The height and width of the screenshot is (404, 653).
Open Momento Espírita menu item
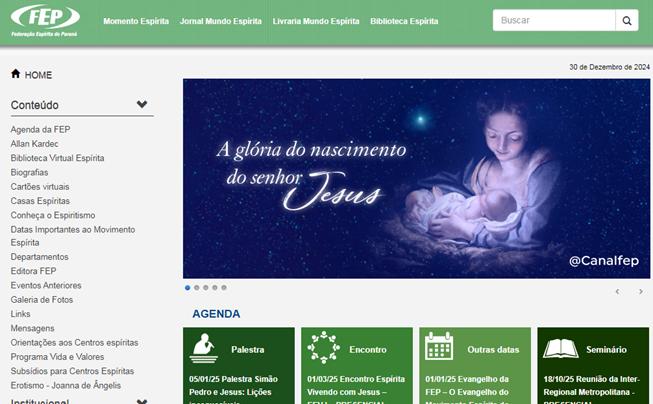pos(136,21)
